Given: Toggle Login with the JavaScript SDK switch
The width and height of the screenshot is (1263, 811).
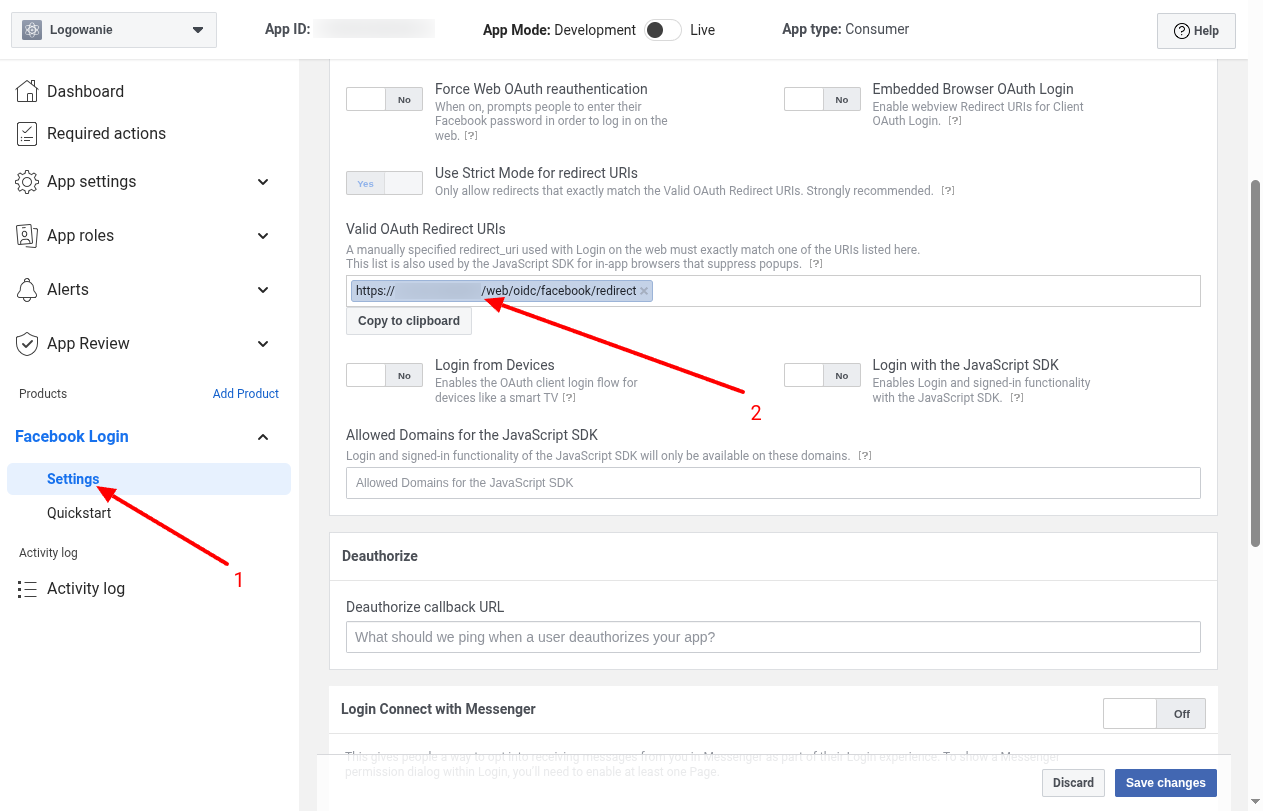Looking at the screenshot, I should (822, 375).
